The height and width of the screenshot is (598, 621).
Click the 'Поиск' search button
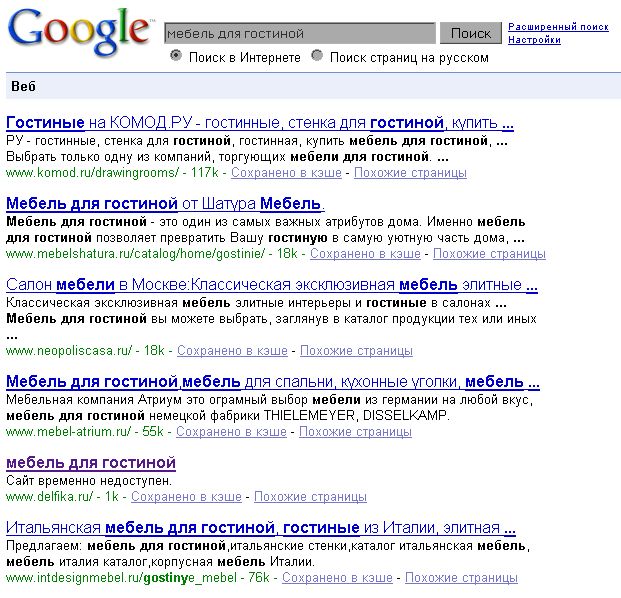[471, 33]
